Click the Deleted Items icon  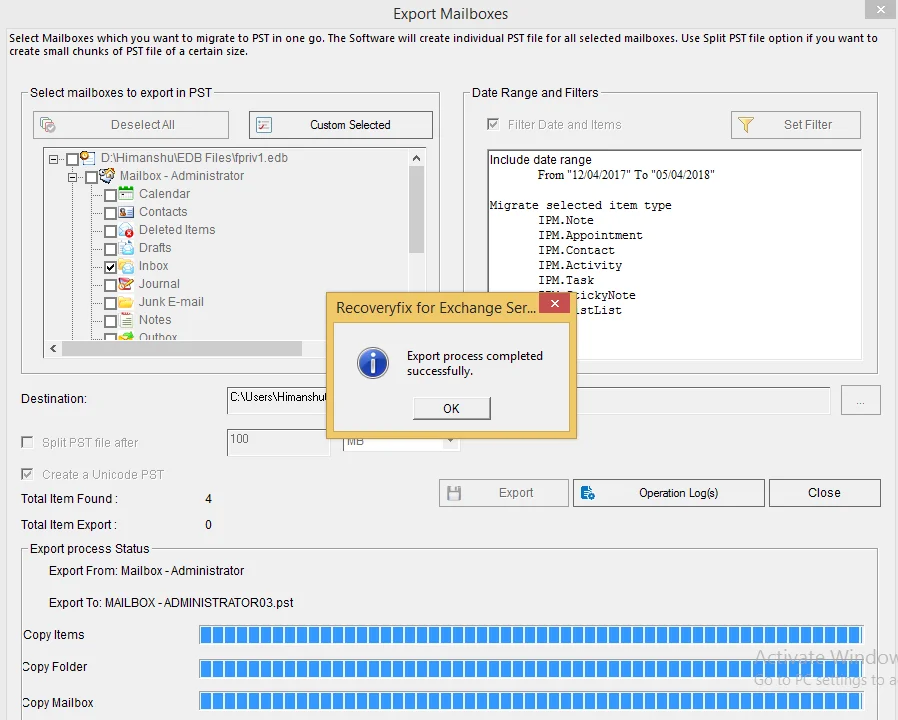pos(126,230)
